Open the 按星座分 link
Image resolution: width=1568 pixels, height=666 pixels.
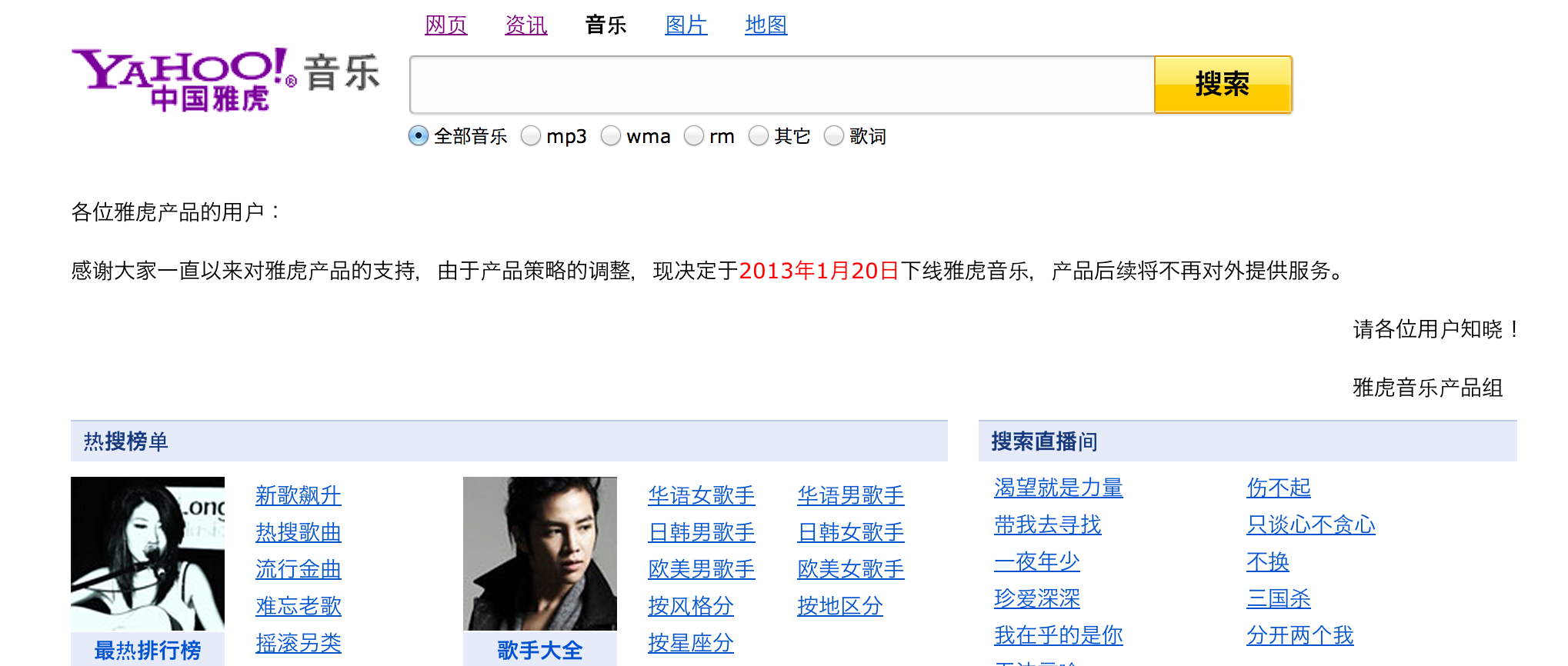691,643
